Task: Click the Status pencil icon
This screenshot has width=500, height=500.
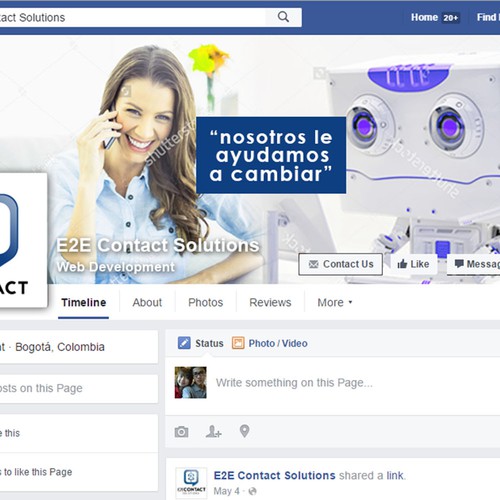Action: (184, 343)
